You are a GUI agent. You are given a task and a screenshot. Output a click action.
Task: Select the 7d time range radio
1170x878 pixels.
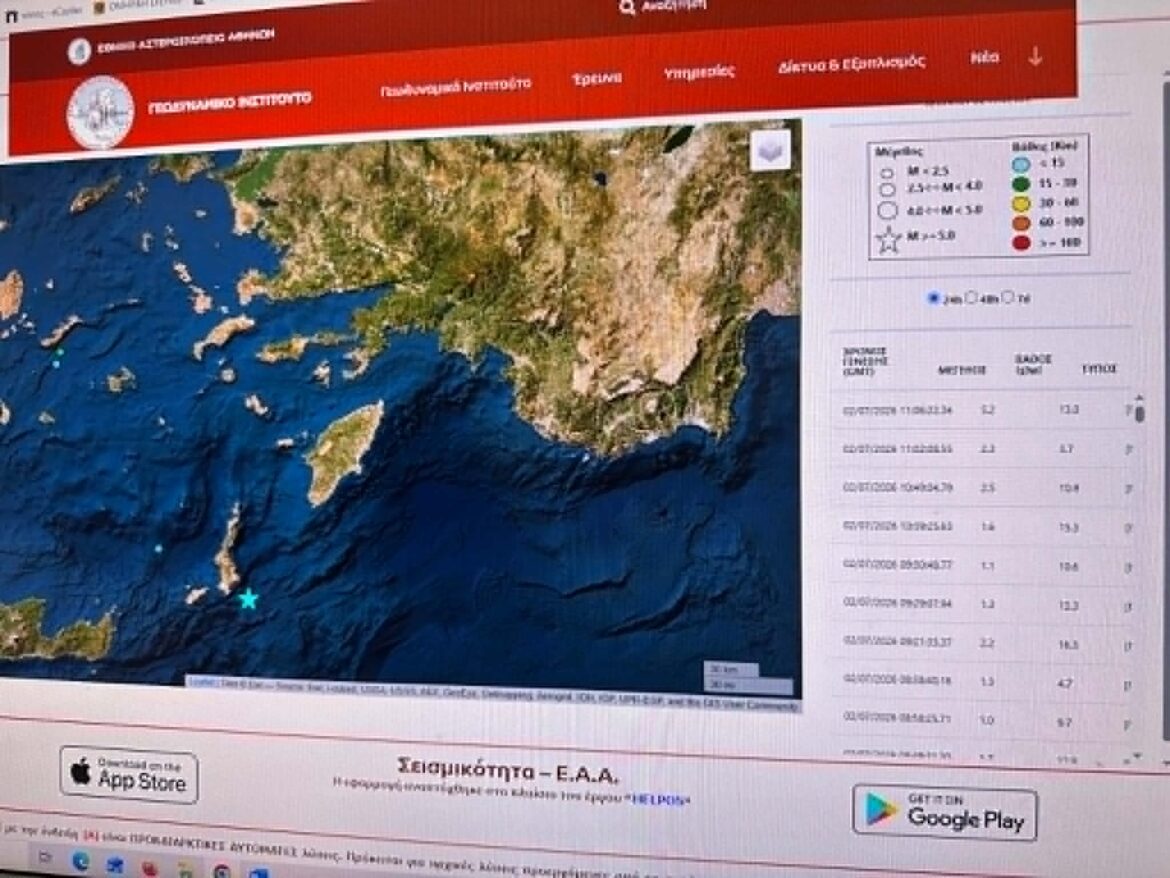(x=1007, y=298)
